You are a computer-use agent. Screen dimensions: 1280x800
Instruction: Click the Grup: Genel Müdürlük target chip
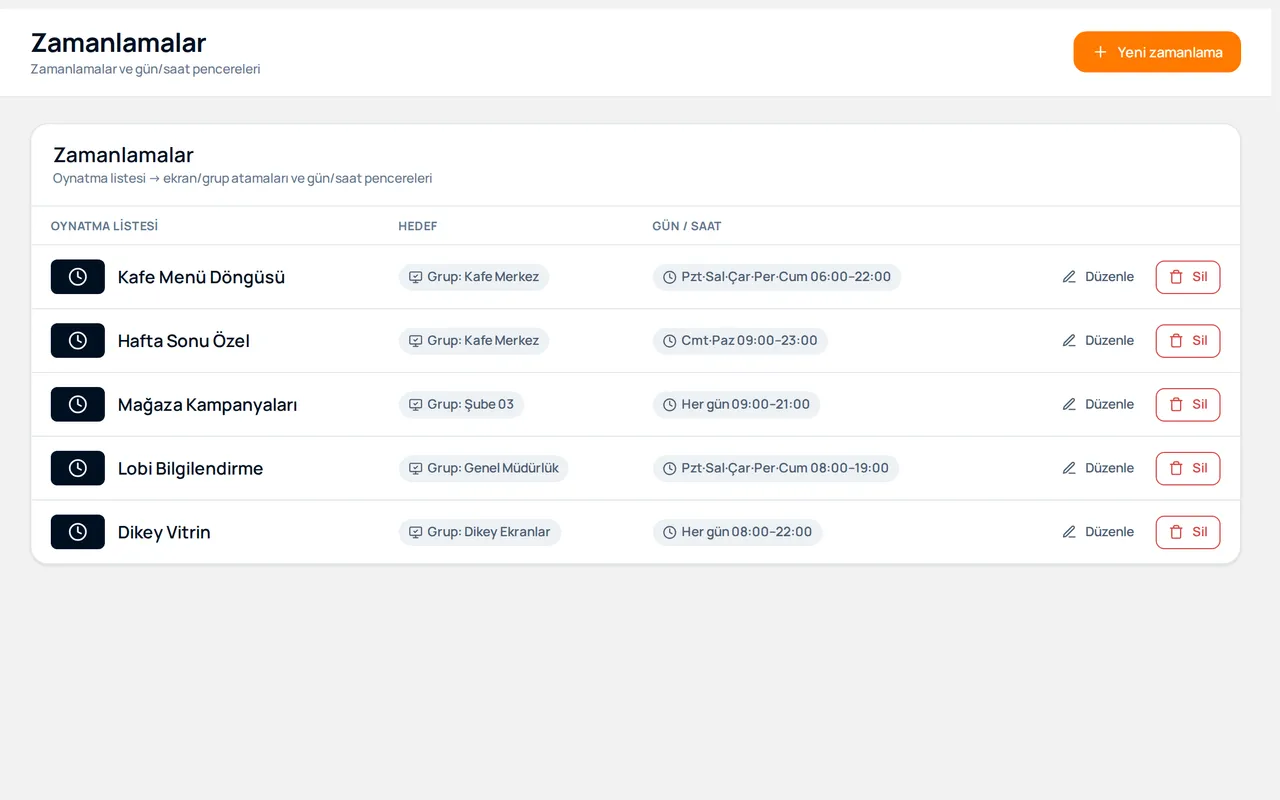(483, 468)
